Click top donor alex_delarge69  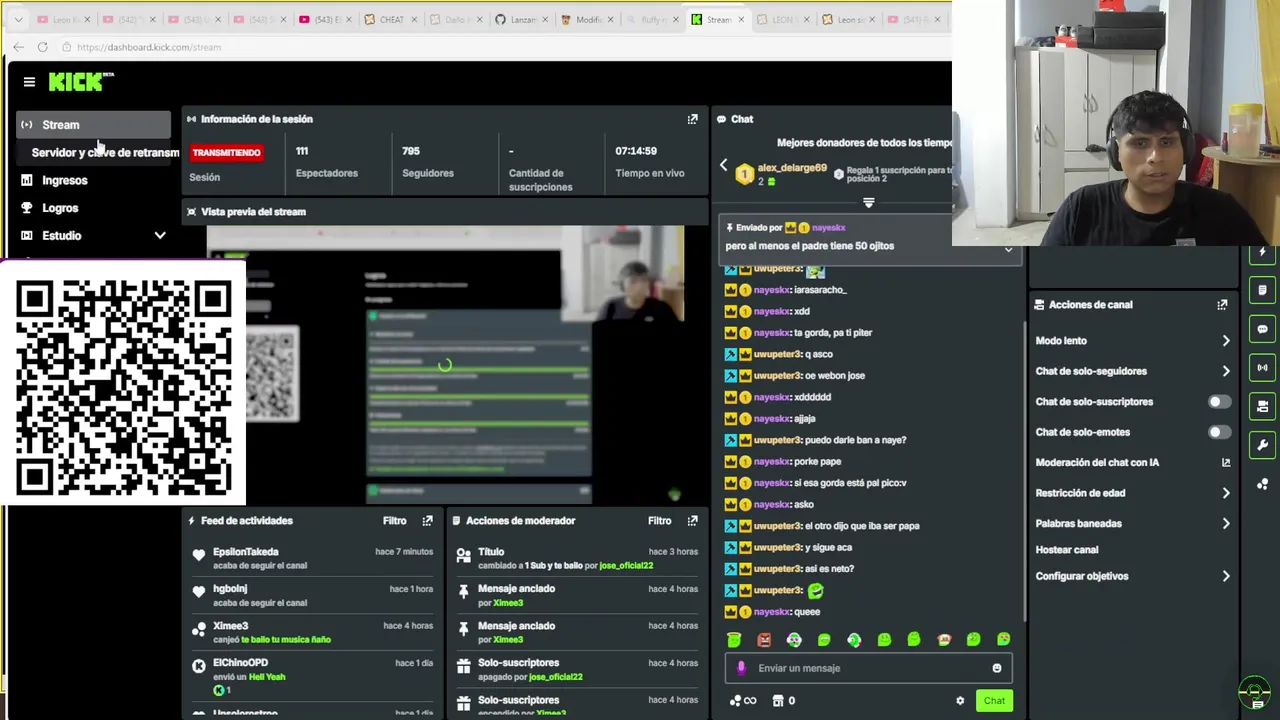(x=792, y=168)
